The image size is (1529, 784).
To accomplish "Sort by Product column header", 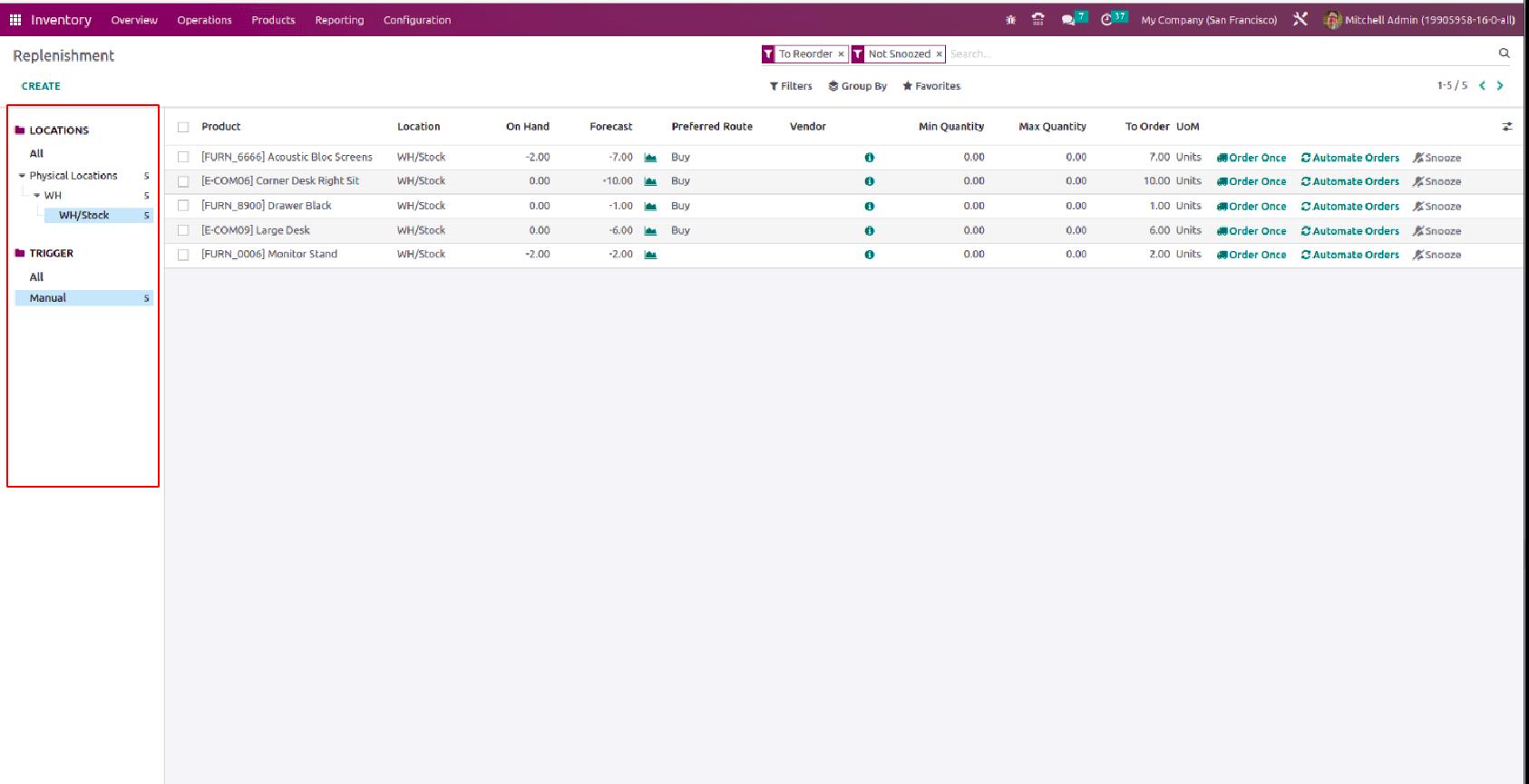I will point(221,127).
